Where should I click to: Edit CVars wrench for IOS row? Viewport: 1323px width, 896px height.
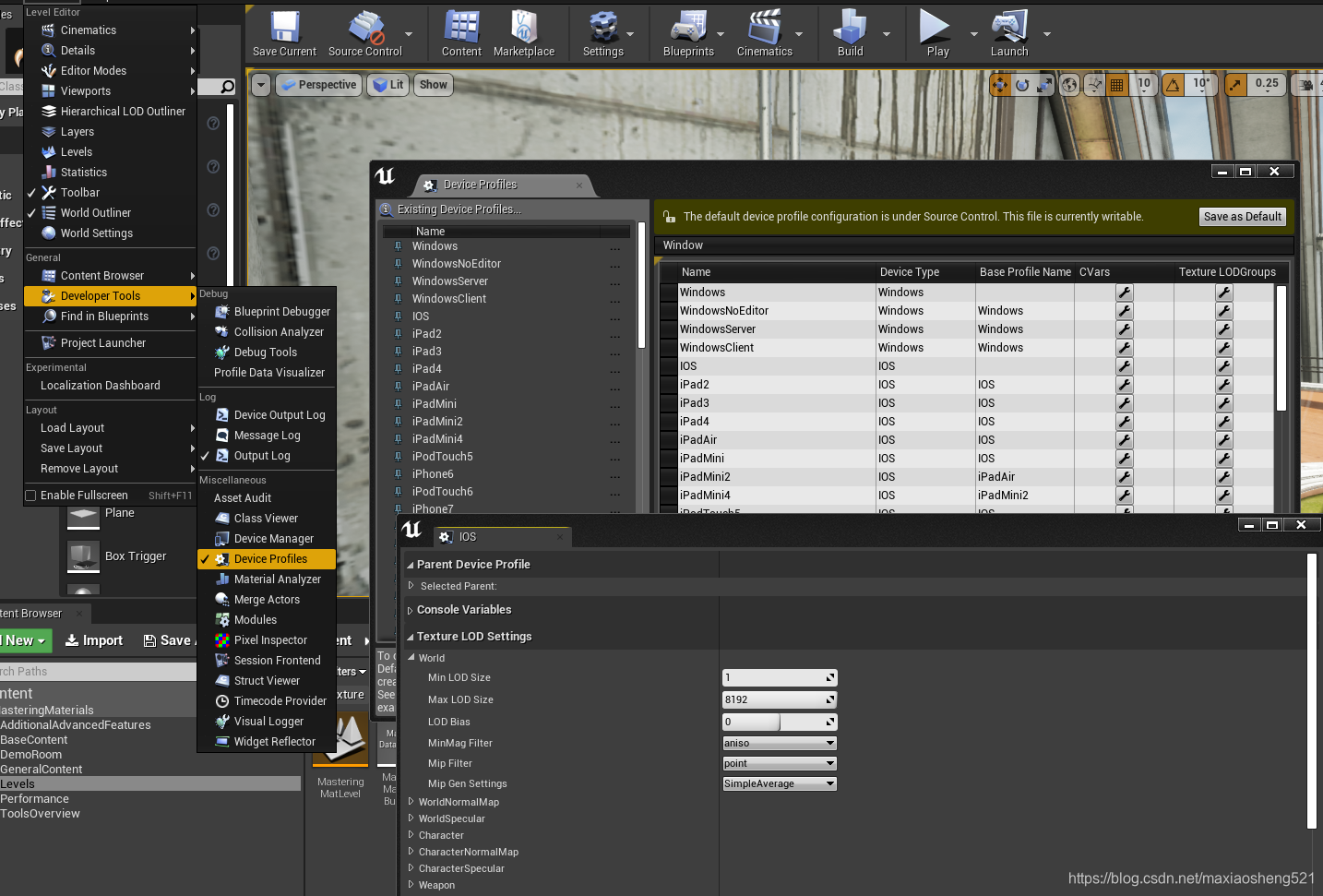coord(1124,366)
